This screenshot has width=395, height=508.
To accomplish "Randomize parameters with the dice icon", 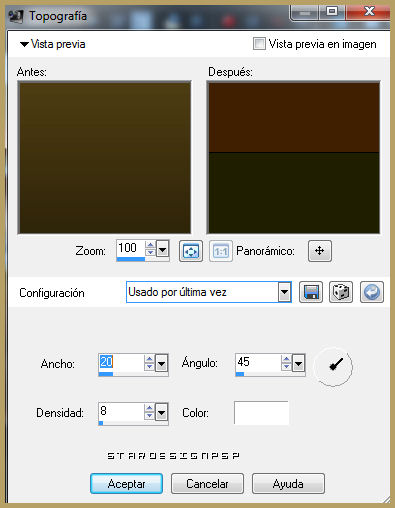I will point(341,292).
